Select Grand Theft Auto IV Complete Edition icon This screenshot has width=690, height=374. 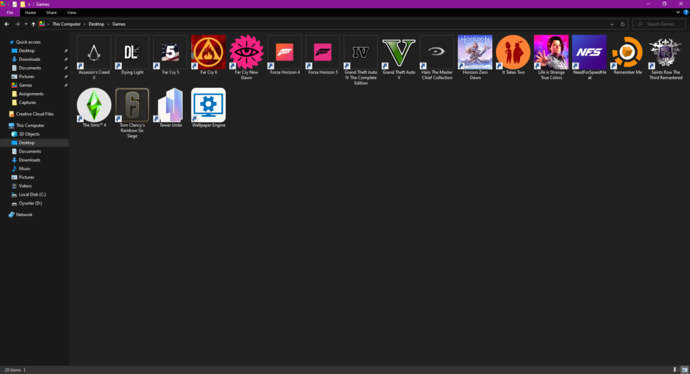pos(361,52)
